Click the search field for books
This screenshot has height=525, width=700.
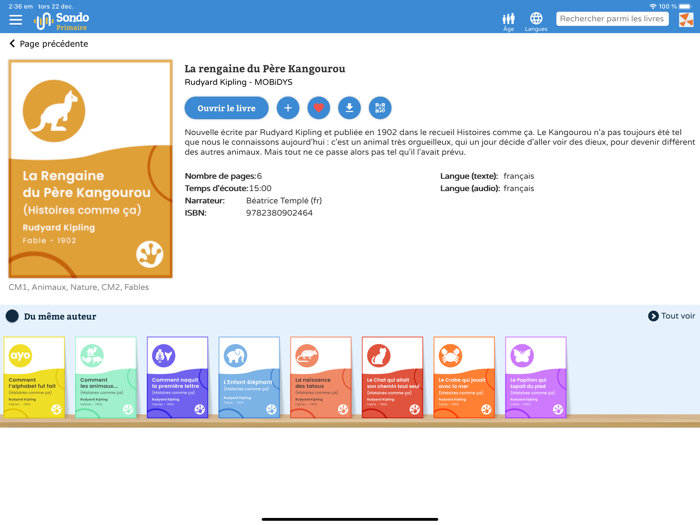[612, 19]
